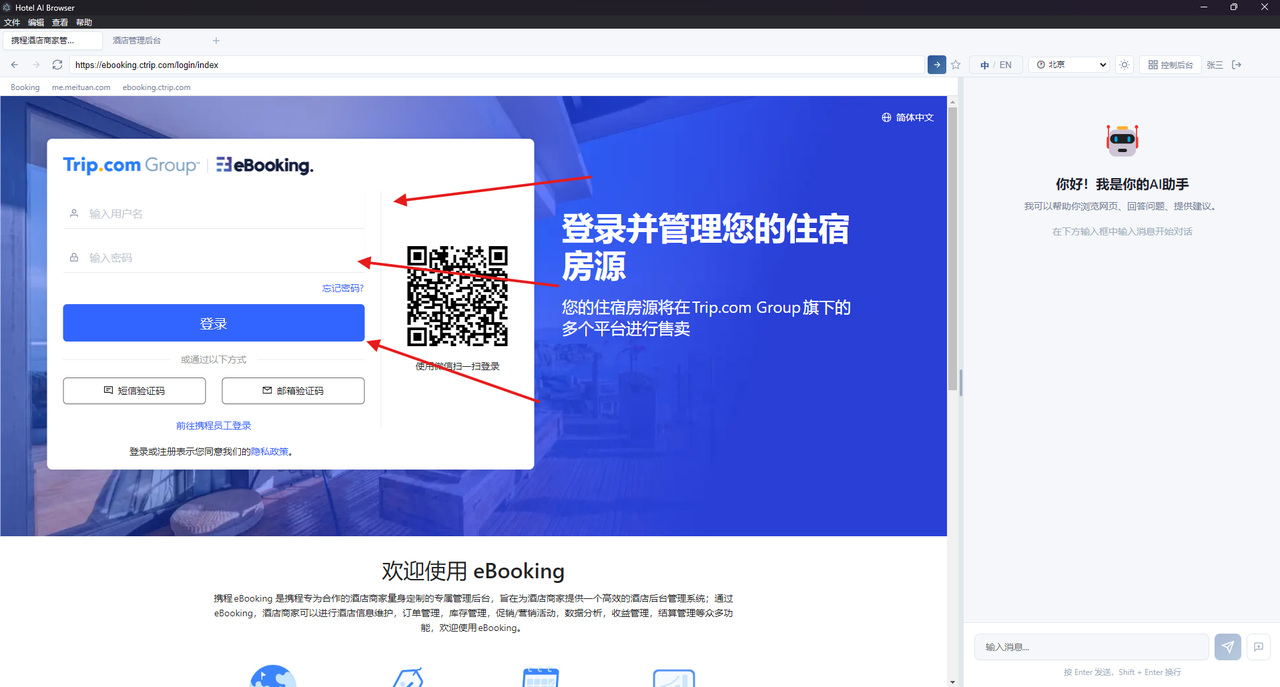Viewport: 1280px width, 687px height.
Task: Send message with paper plane icon
Action: [x=1228, y=647]
